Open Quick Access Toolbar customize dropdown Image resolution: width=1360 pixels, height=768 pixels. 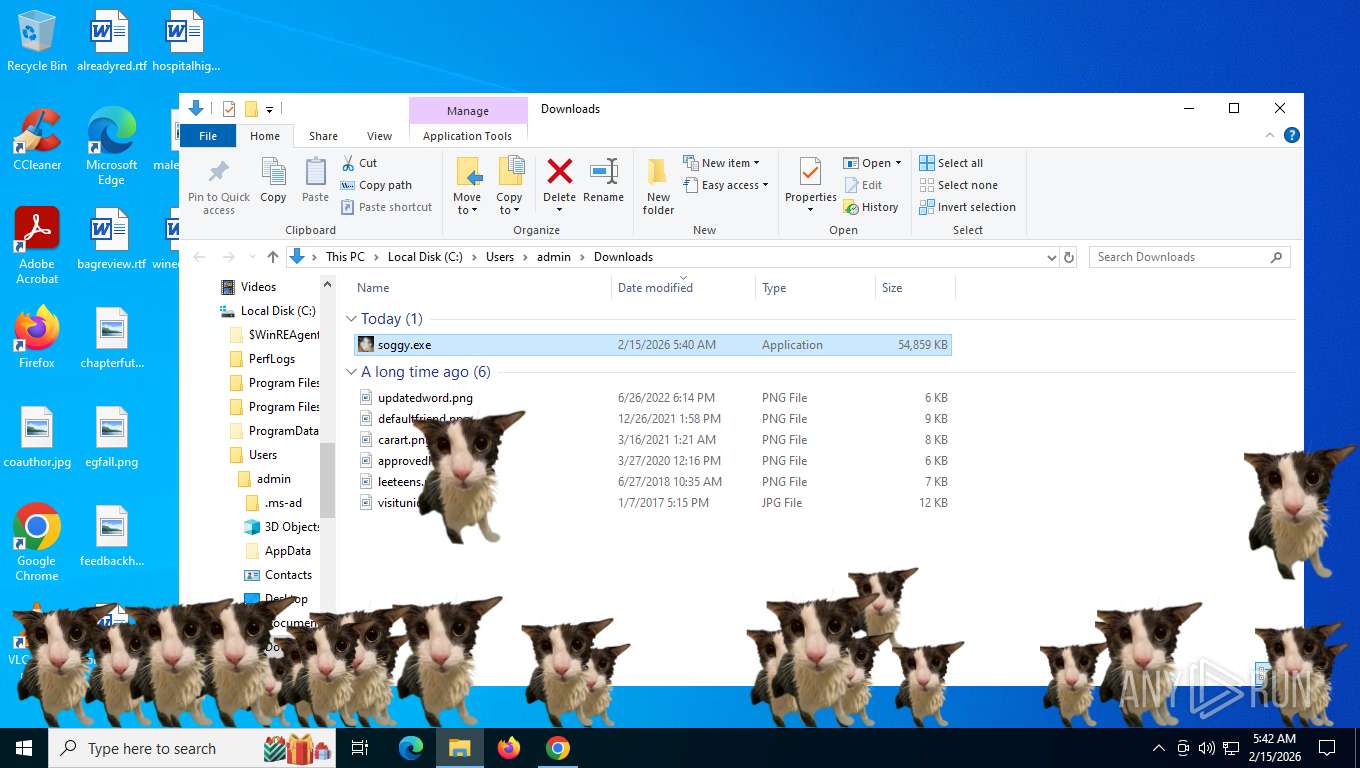[x=270, y=109]
